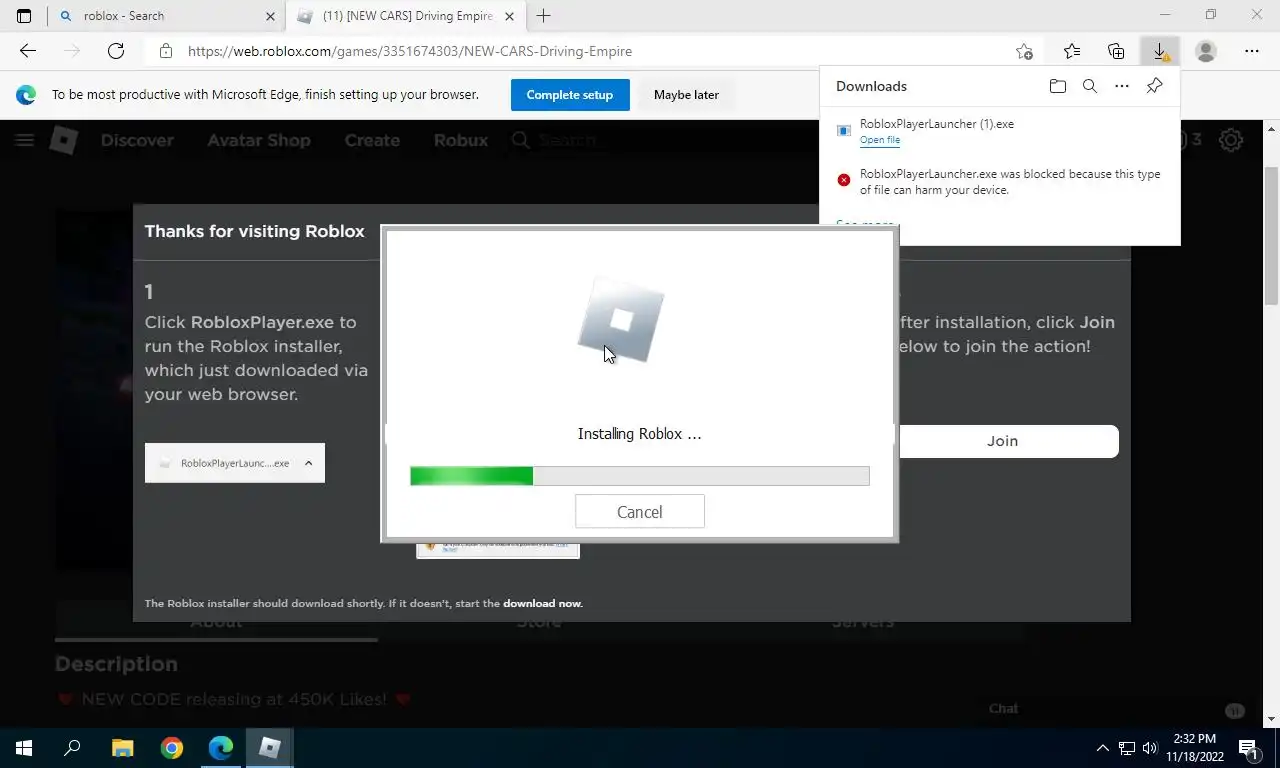The height and width of the screenshot is (768, 1280).
Task: Click the Roblox home logo
Action: coord(64,140)
